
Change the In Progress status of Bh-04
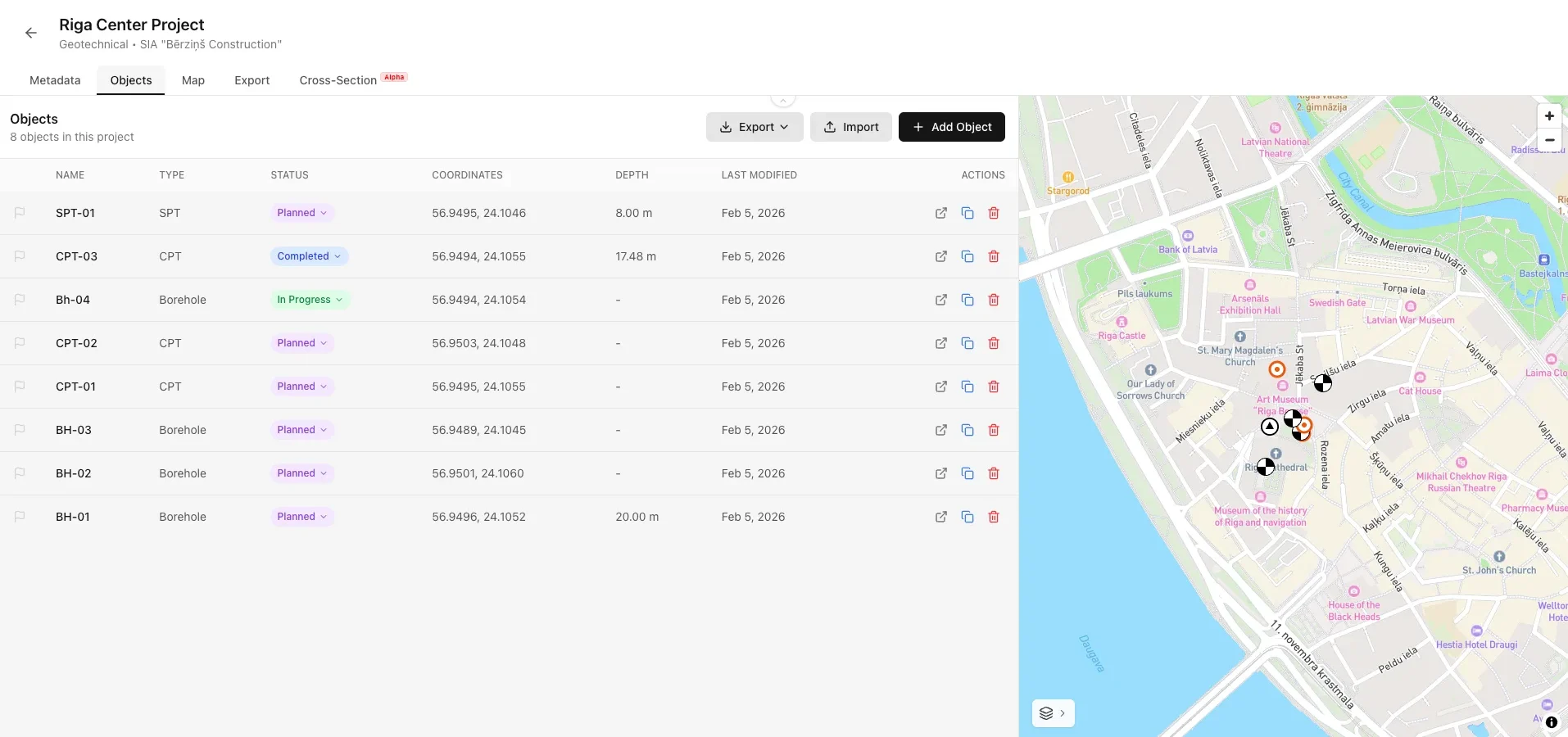coord(310,300)
